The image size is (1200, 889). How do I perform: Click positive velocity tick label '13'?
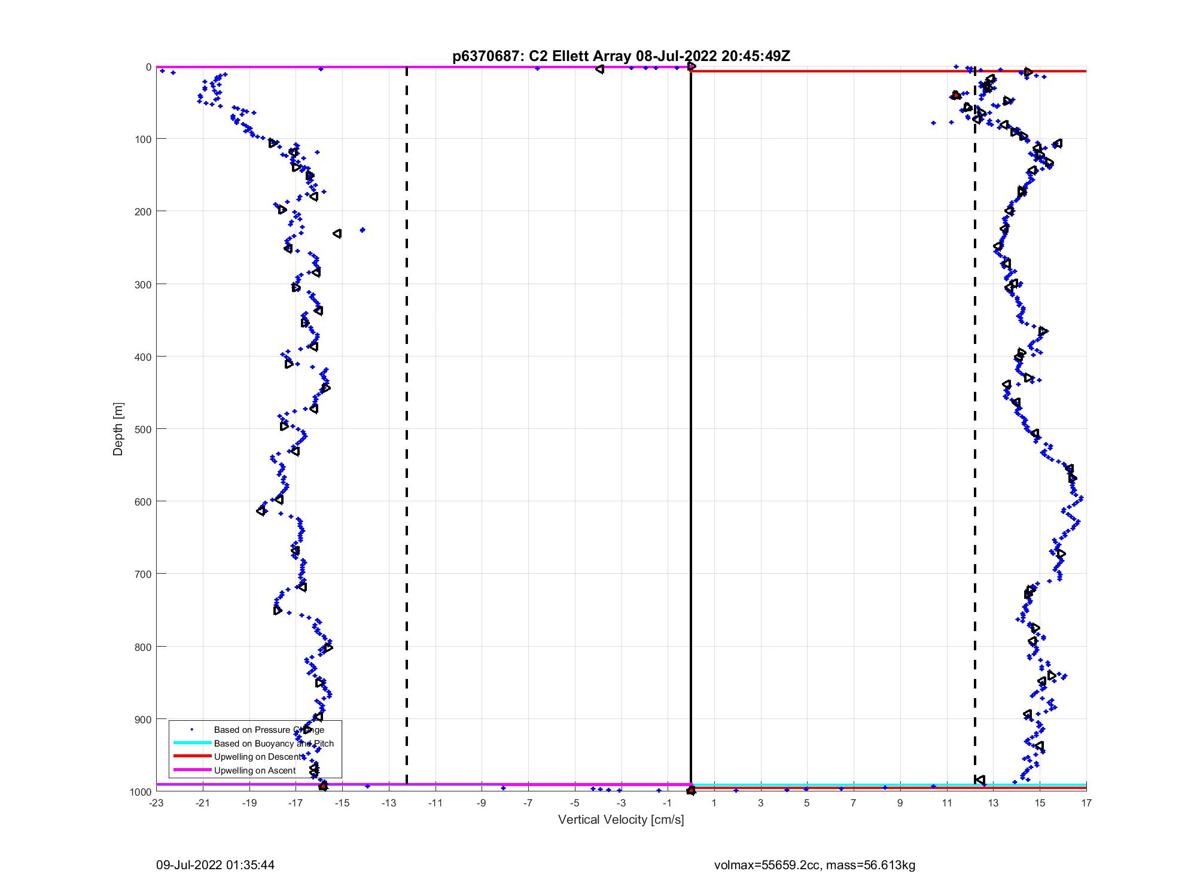point(993,802)
